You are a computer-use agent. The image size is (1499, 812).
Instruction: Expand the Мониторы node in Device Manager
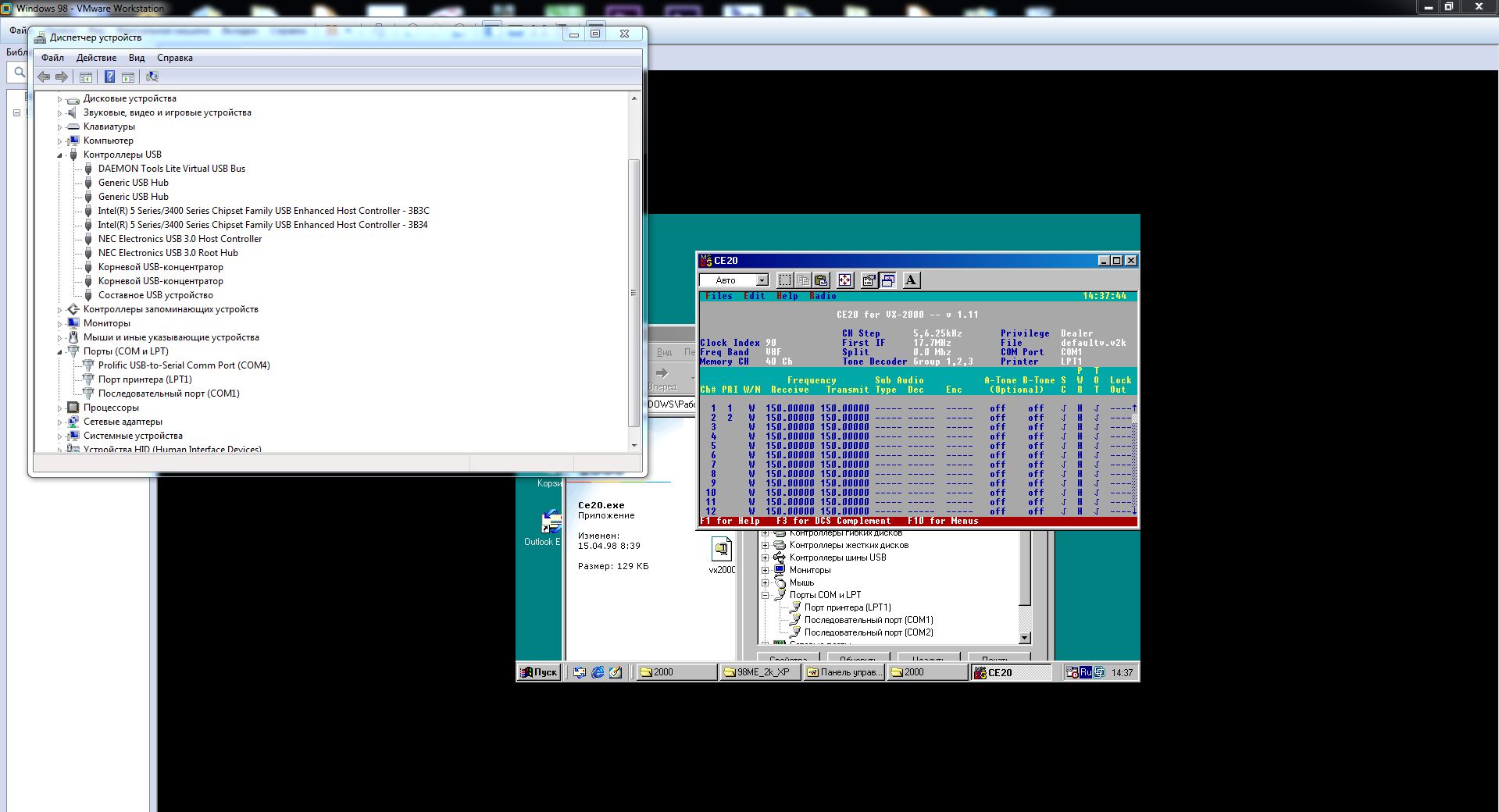tap(59, 324)
